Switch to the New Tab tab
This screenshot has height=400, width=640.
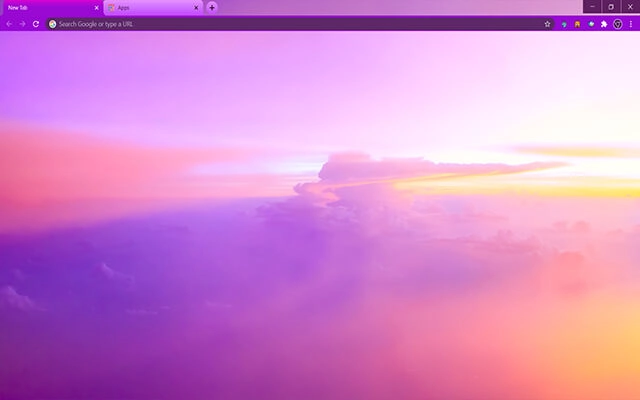(x=51, y=8)
